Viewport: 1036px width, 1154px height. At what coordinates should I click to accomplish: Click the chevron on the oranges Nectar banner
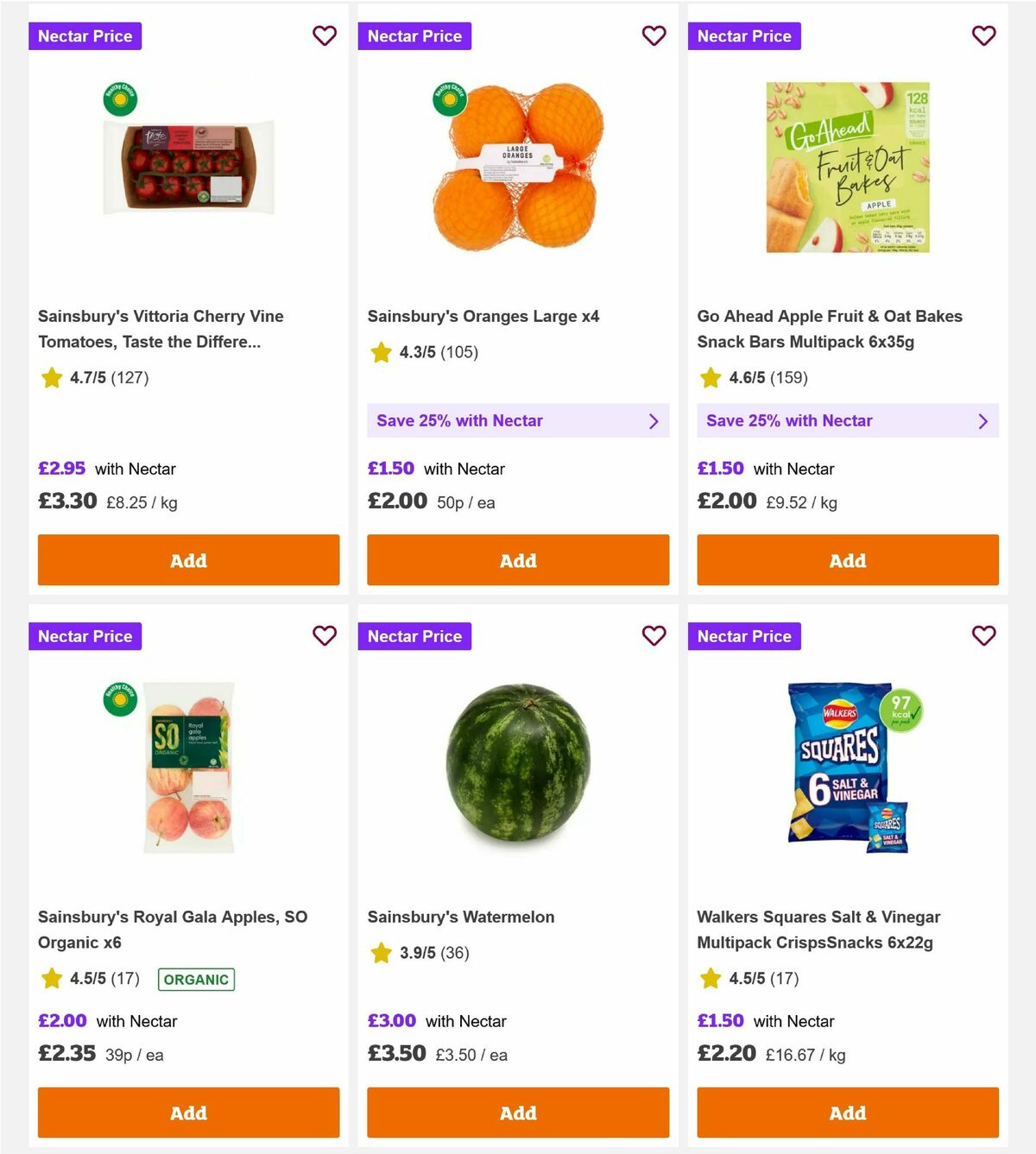tap(654, 421)
